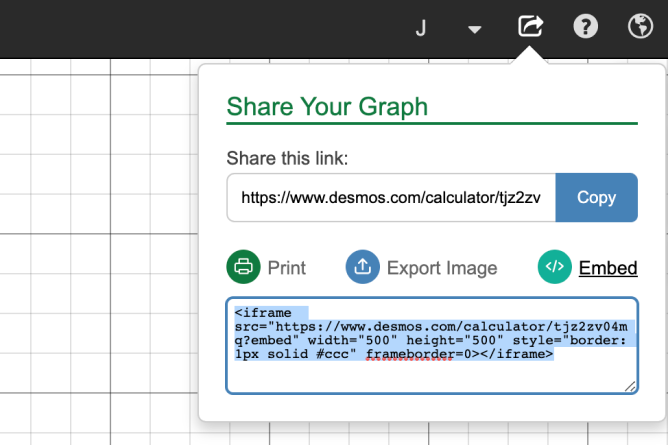Click the share link URL field
The image size is (668, 445).
tap(391, 198)
